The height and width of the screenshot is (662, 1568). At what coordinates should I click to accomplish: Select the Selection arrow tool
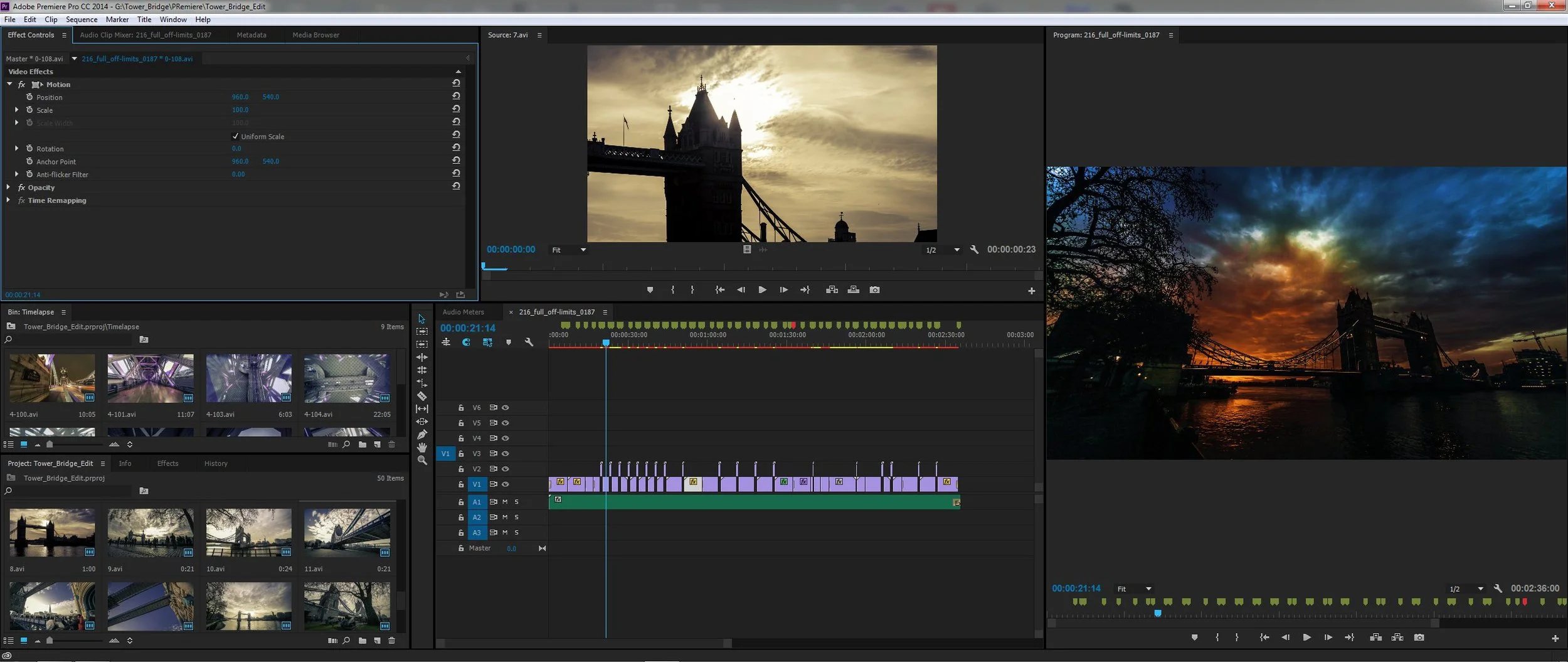pos(421,319)
